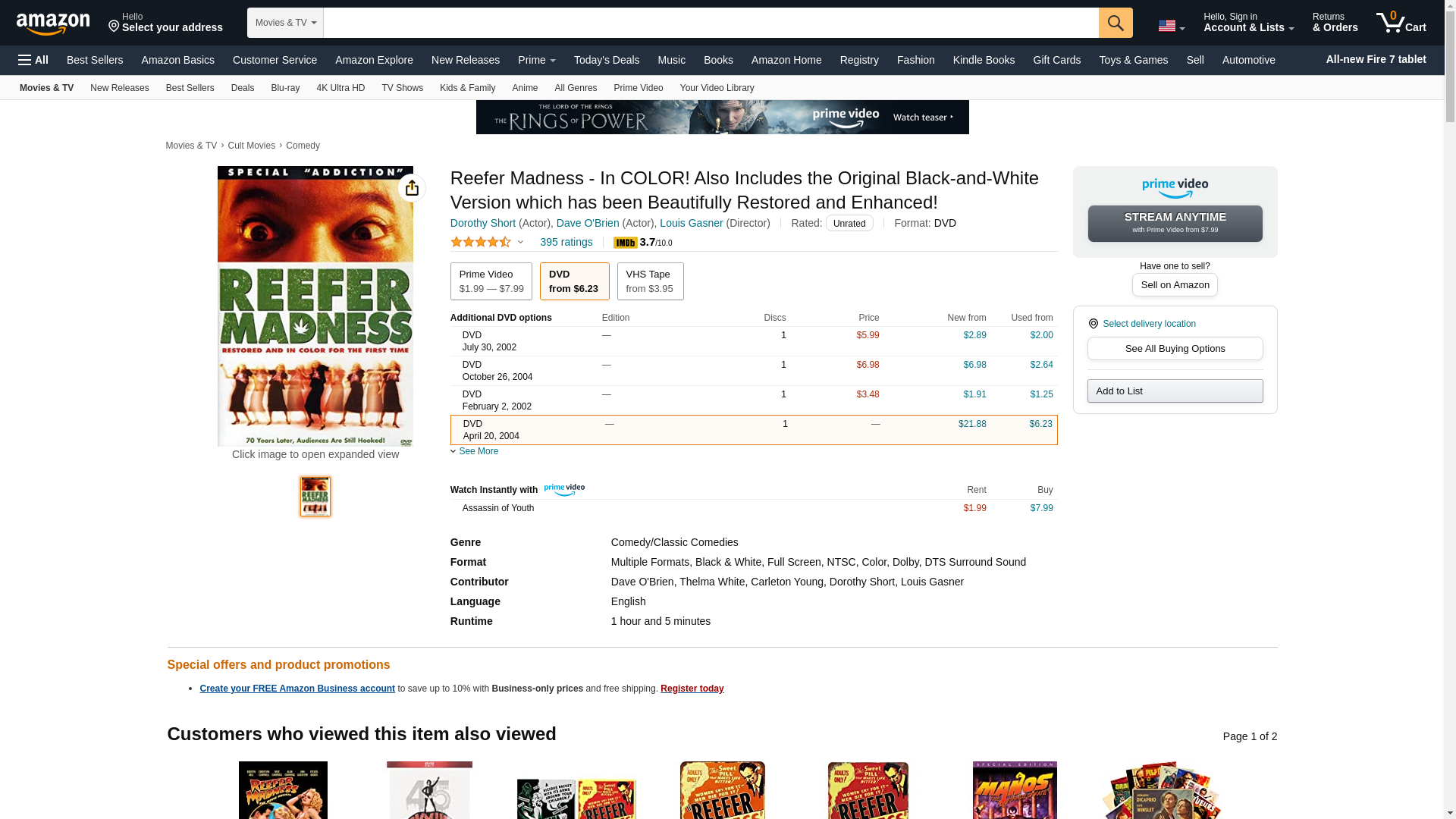Screen dimensions: 1456x819
Task: Click the search magnifier button
Action: point(1116,23)
